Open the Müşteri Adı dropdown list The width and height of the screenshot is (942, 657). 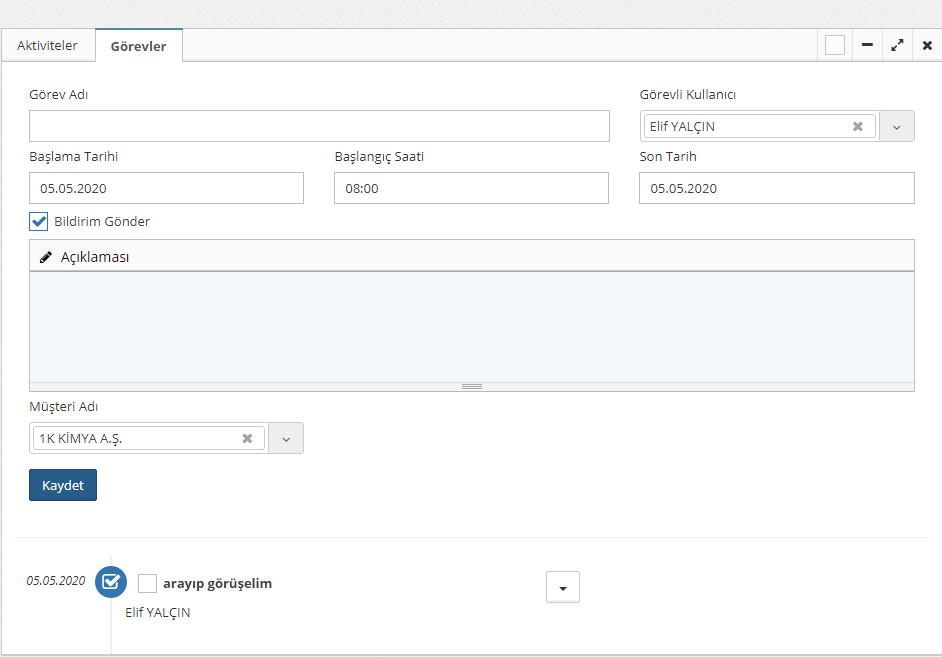tap(285, 439)
